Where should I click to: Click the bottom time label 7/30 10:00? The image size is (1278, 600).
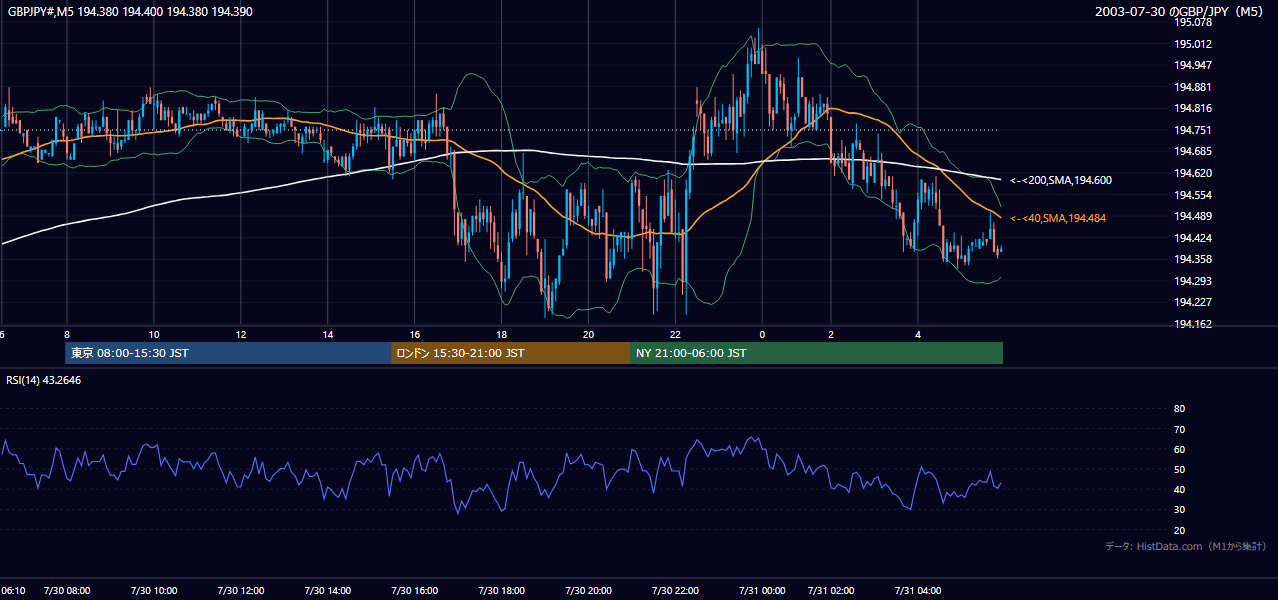coord(154,591)
